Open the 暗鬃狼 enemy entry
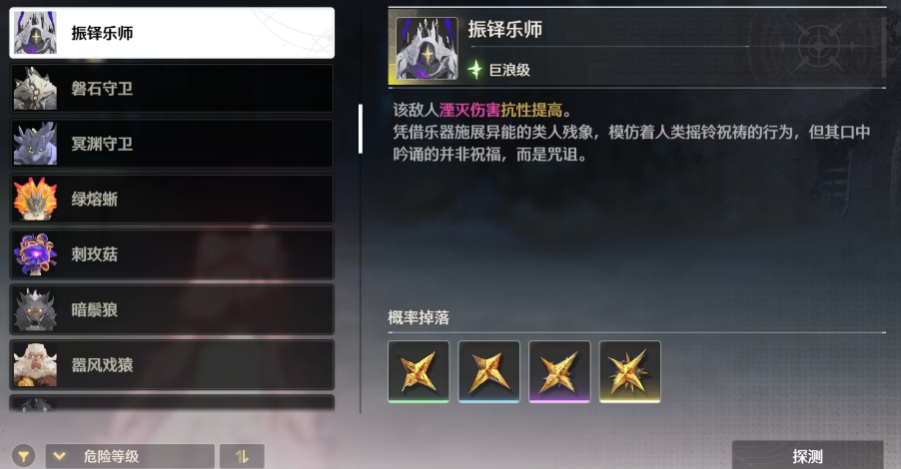Viewport: 901px width, 469px height. click(x=172, y=309)
